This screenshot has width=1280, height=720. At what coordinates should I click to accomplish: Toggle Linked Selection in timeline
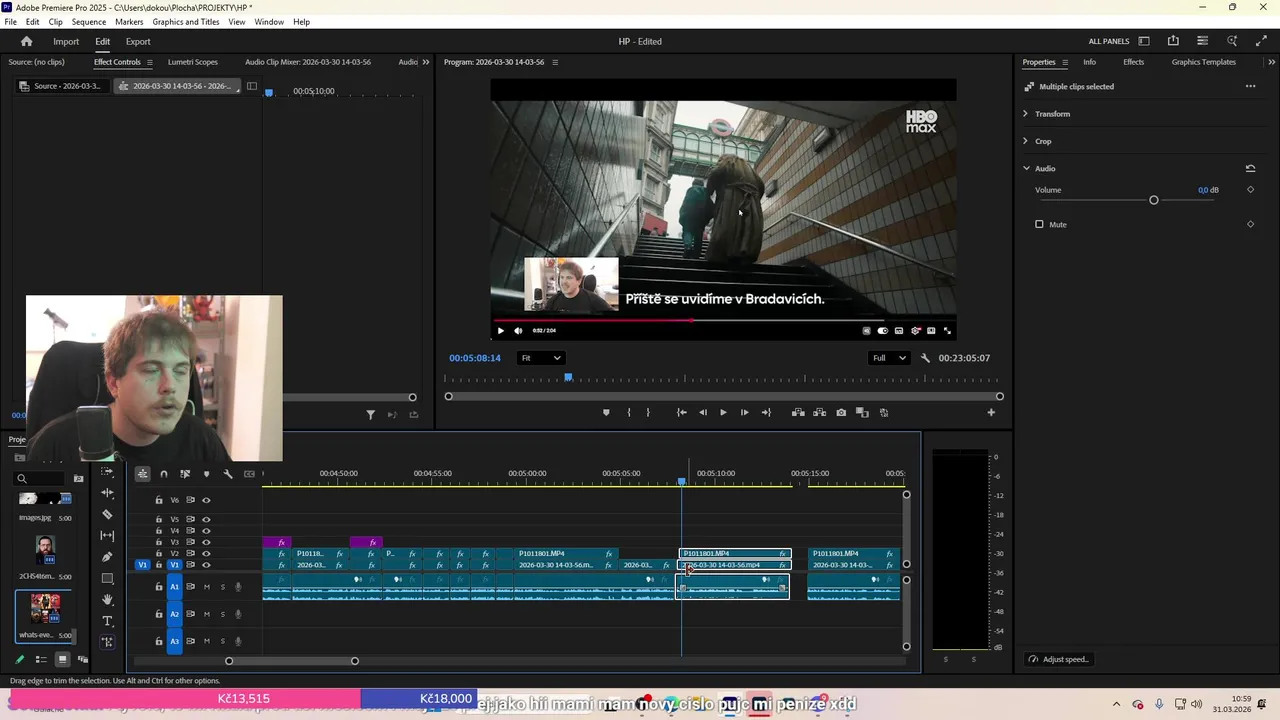pyautogui.click(x=185, y=474)
